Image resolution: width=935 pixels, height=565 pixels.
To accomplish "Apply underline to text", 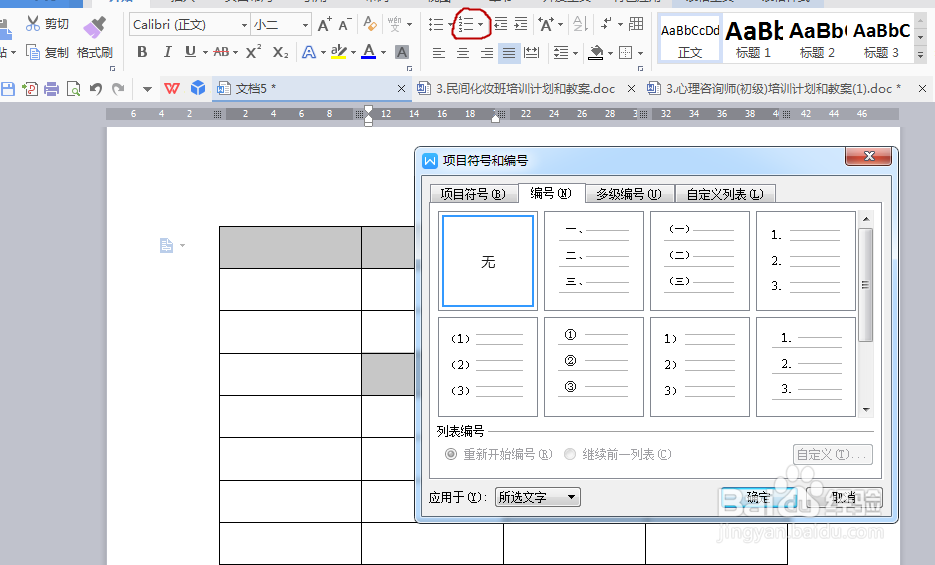I will click(190, 52).
